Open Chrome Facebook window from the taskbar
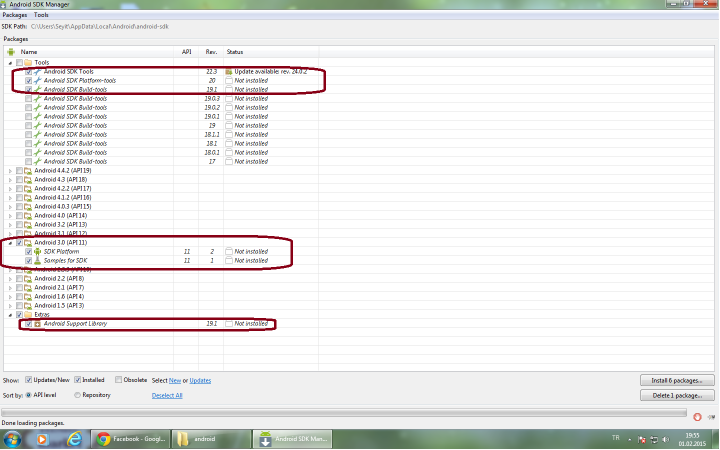 point(131,439)
